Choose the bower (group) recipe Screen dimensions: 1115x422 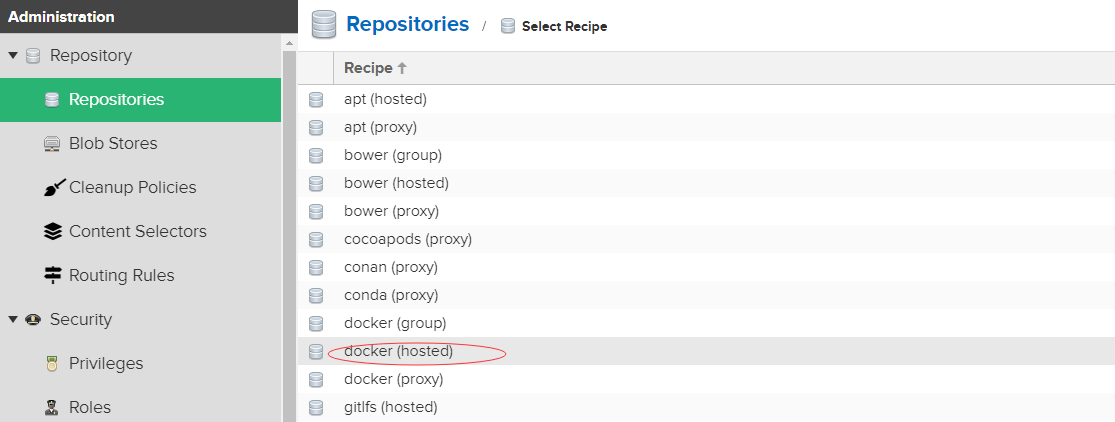[x=392, y=156]
